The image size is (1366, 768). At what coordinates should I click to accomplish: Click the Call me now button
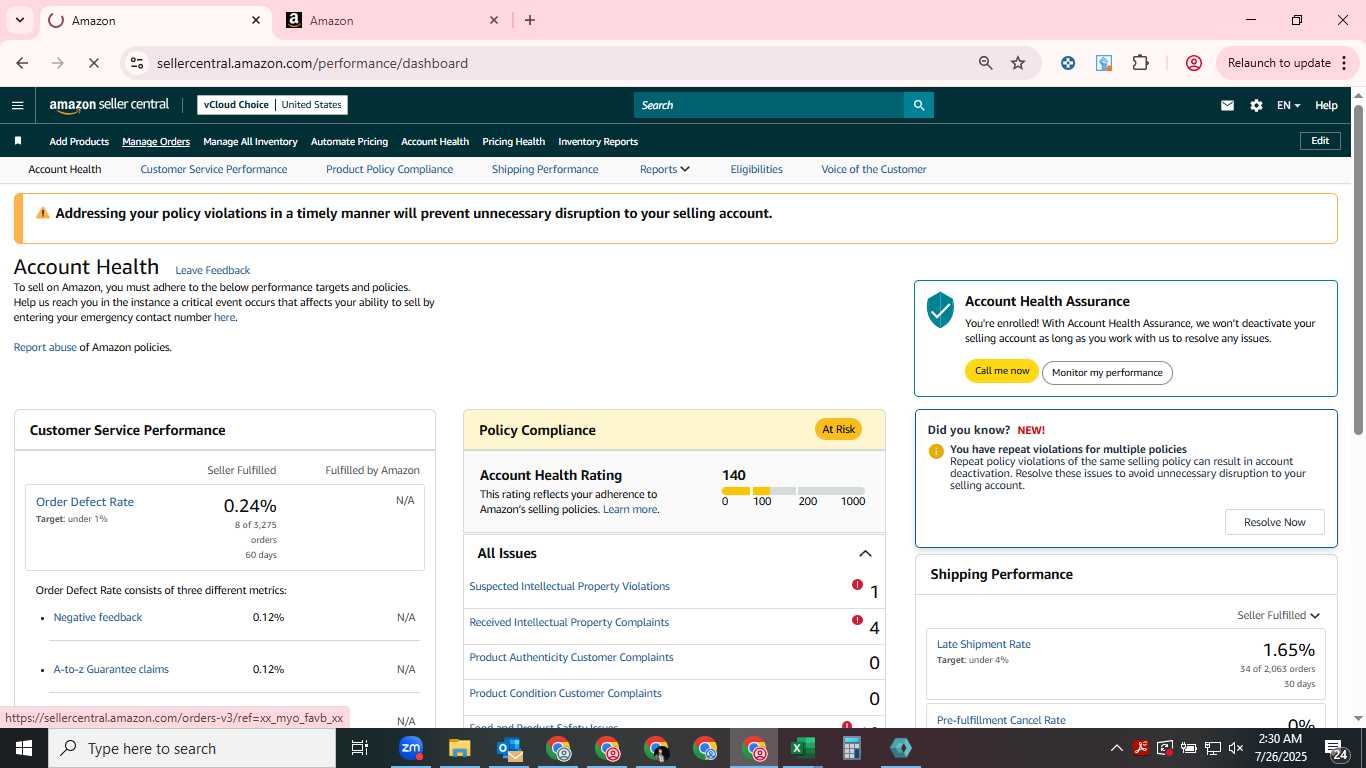1002,371
